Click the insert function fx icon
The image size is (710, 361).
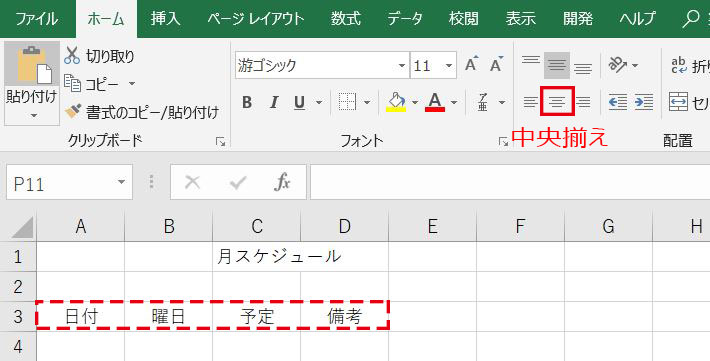(x=283, y=182)
